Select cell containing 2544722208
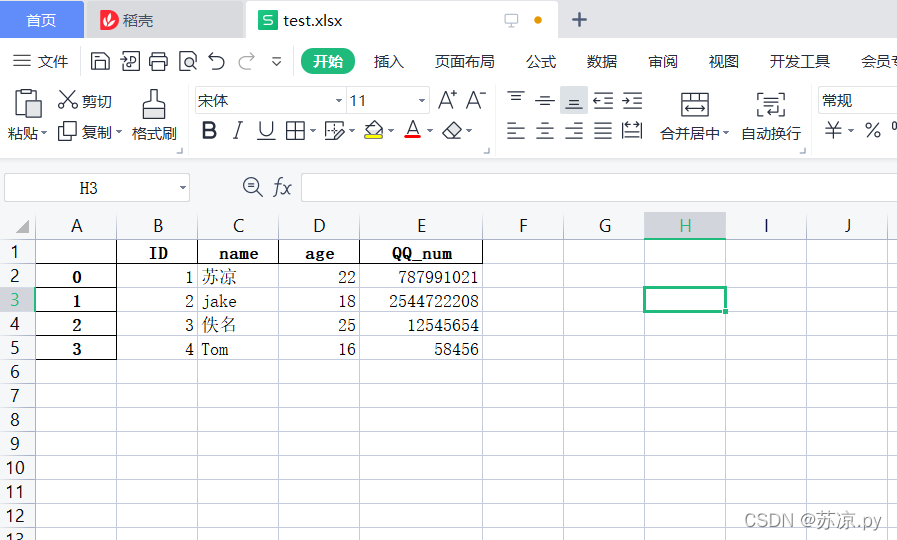897x540 pixels. [421, 300]
